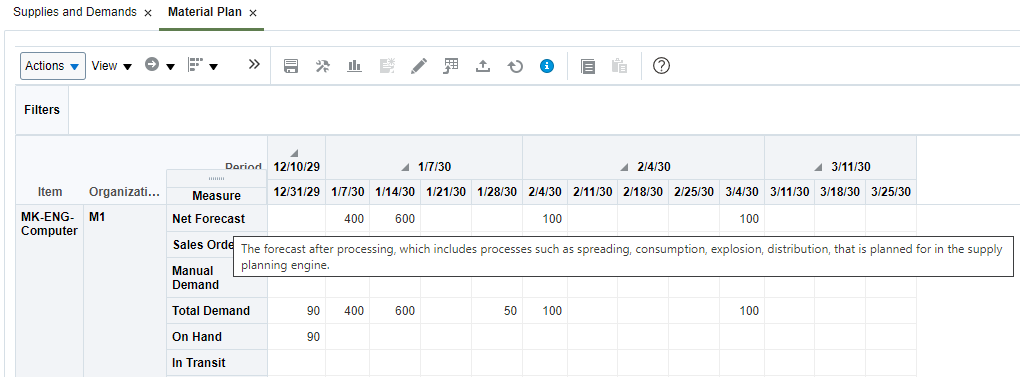
Task: Click the bar chart graph icon
Action: [355, 66]
